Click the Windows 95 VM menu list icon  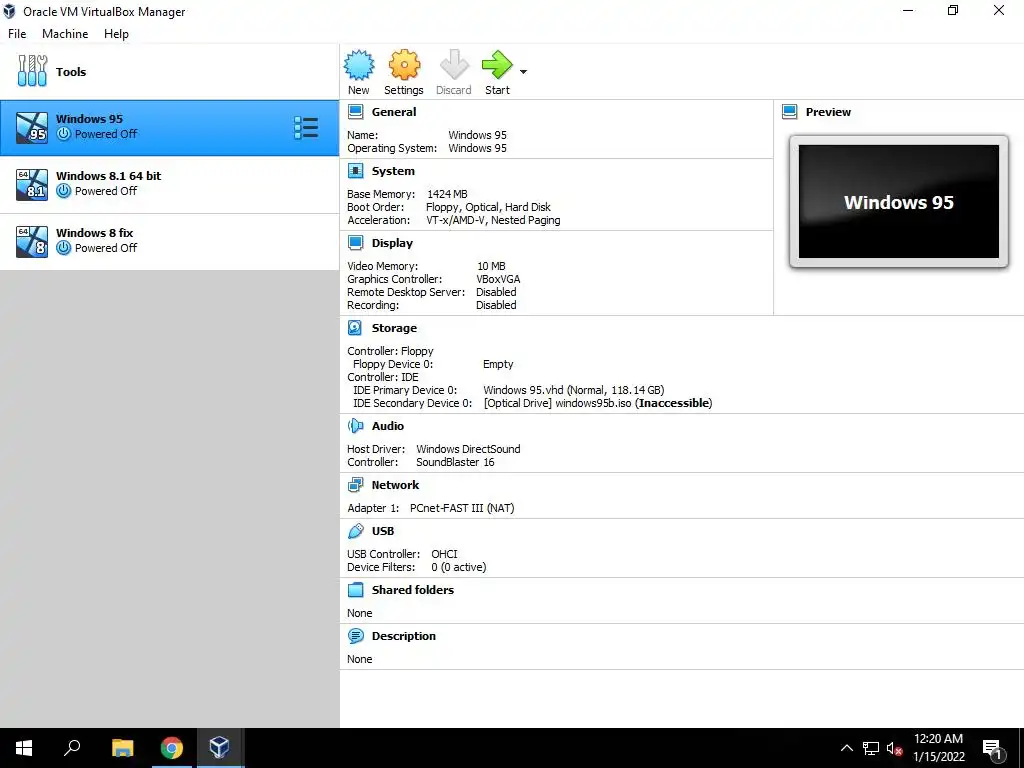pos(306,128)
